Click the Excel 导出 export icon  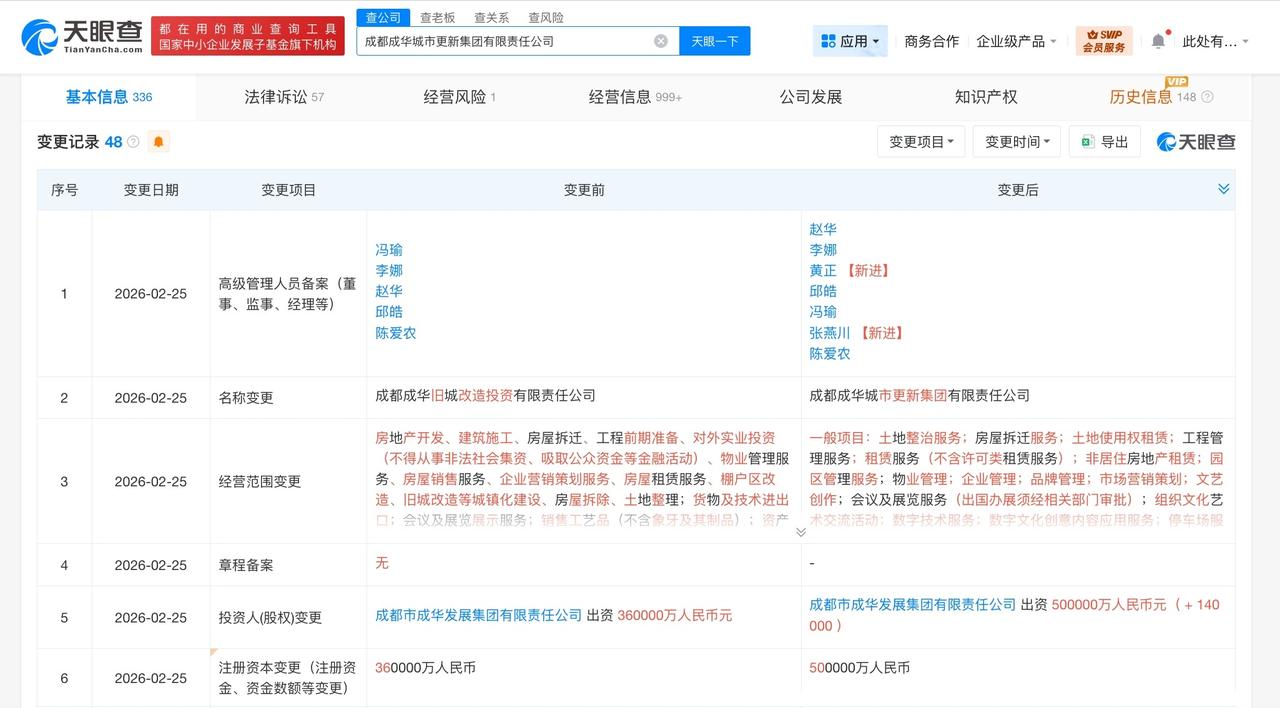coord(1087,141)
